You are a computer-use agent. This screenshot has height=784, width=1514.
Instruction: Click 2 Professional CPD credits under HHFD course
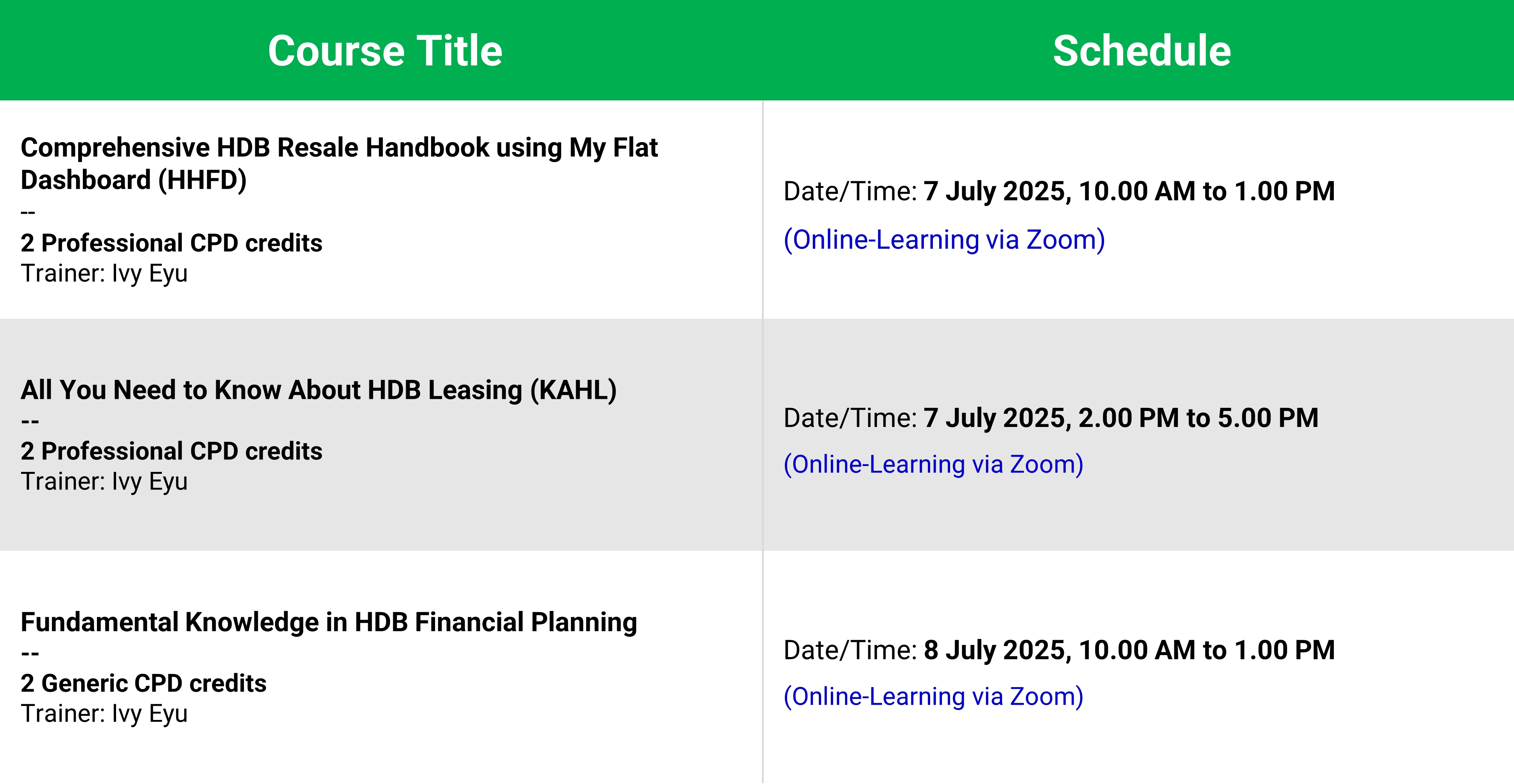(x=172, y=243)
